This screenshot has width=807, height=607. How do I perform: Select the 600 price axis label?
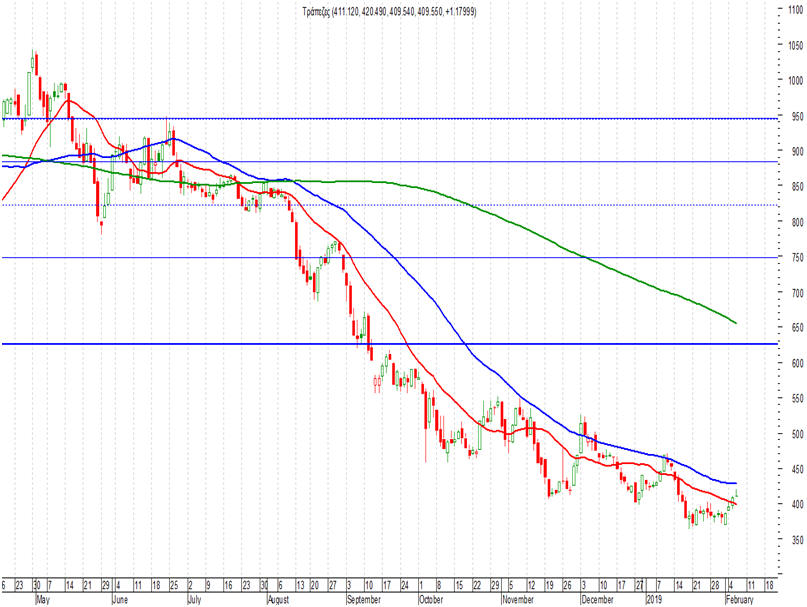[797, 363]
